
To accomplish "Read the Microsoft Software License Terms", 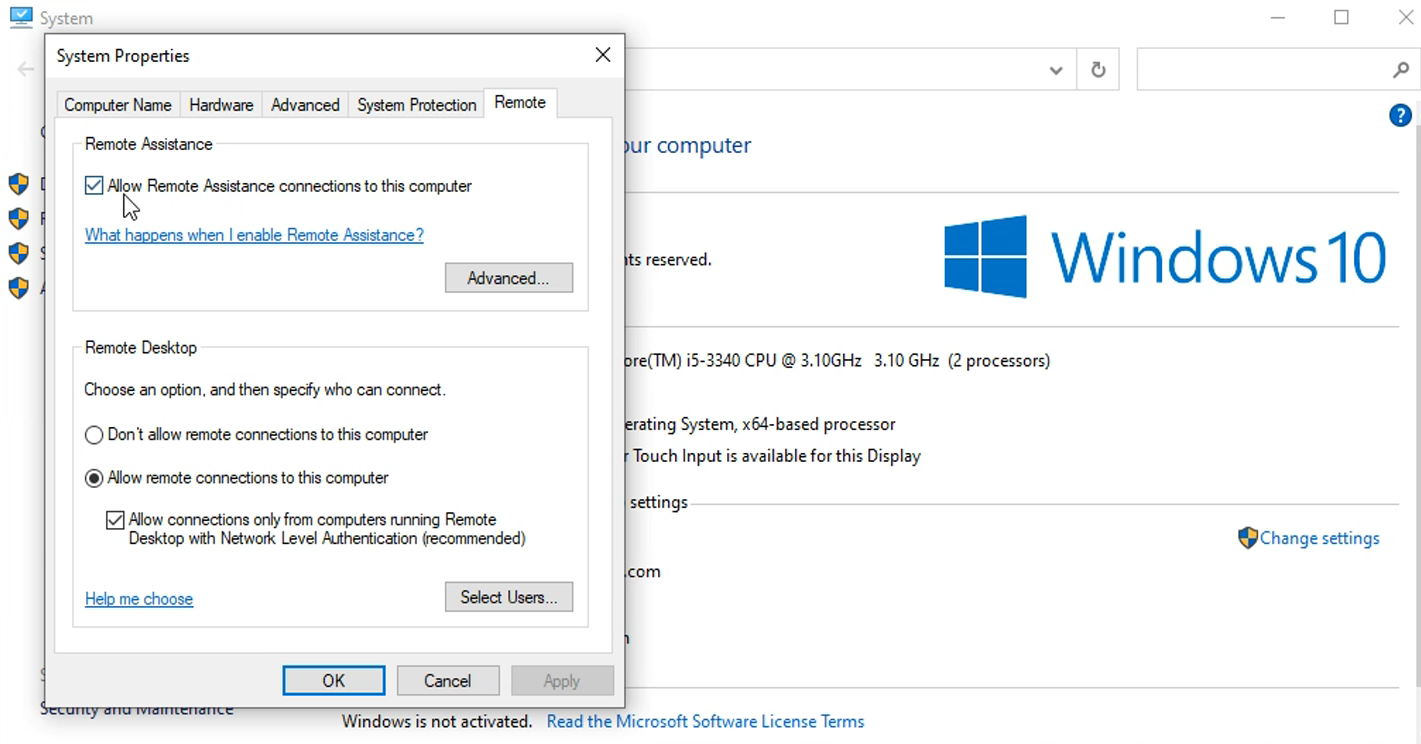I will [705, 721].
